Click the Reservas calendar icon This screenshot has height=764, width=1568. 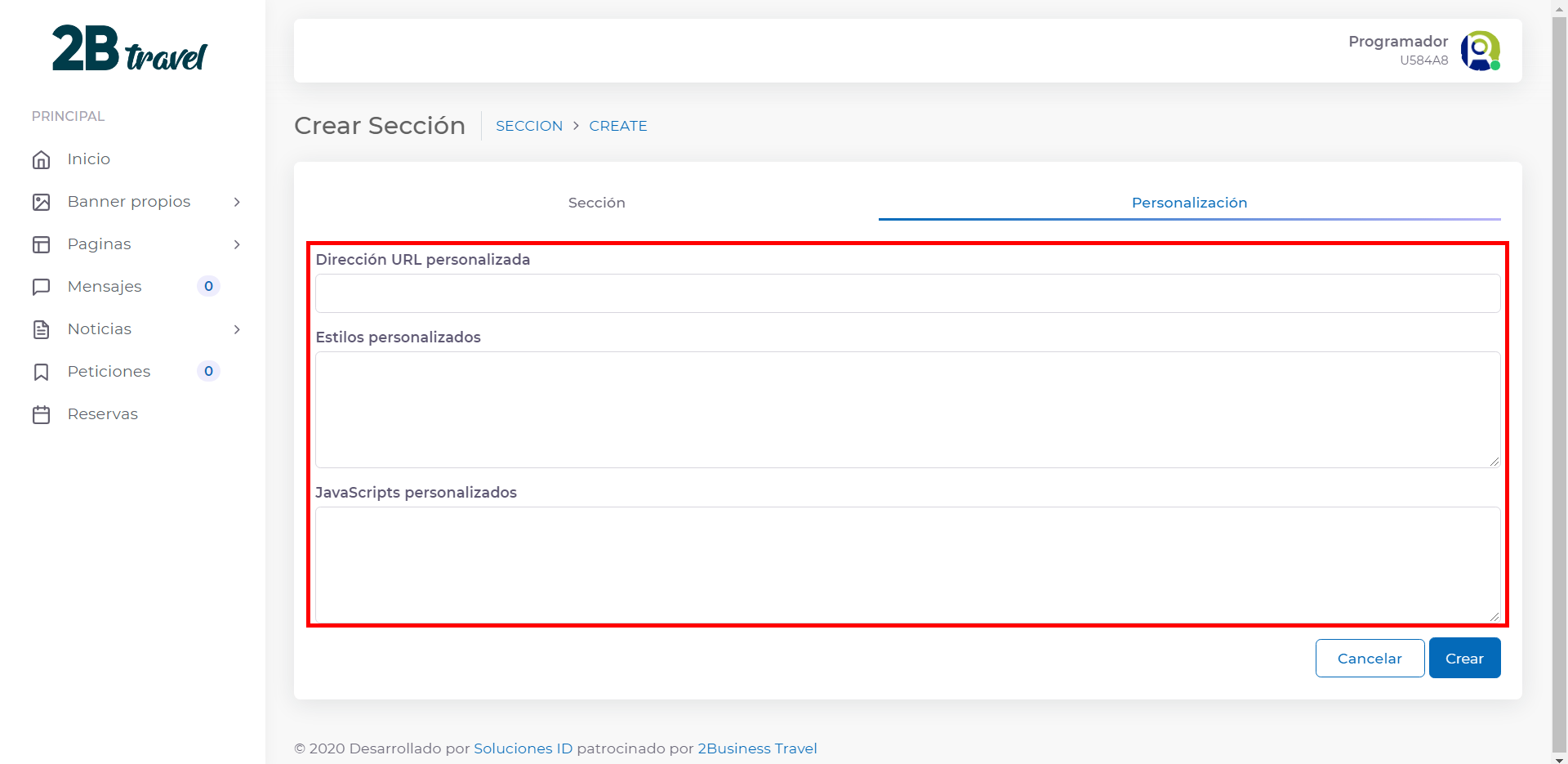coord(42,414)
